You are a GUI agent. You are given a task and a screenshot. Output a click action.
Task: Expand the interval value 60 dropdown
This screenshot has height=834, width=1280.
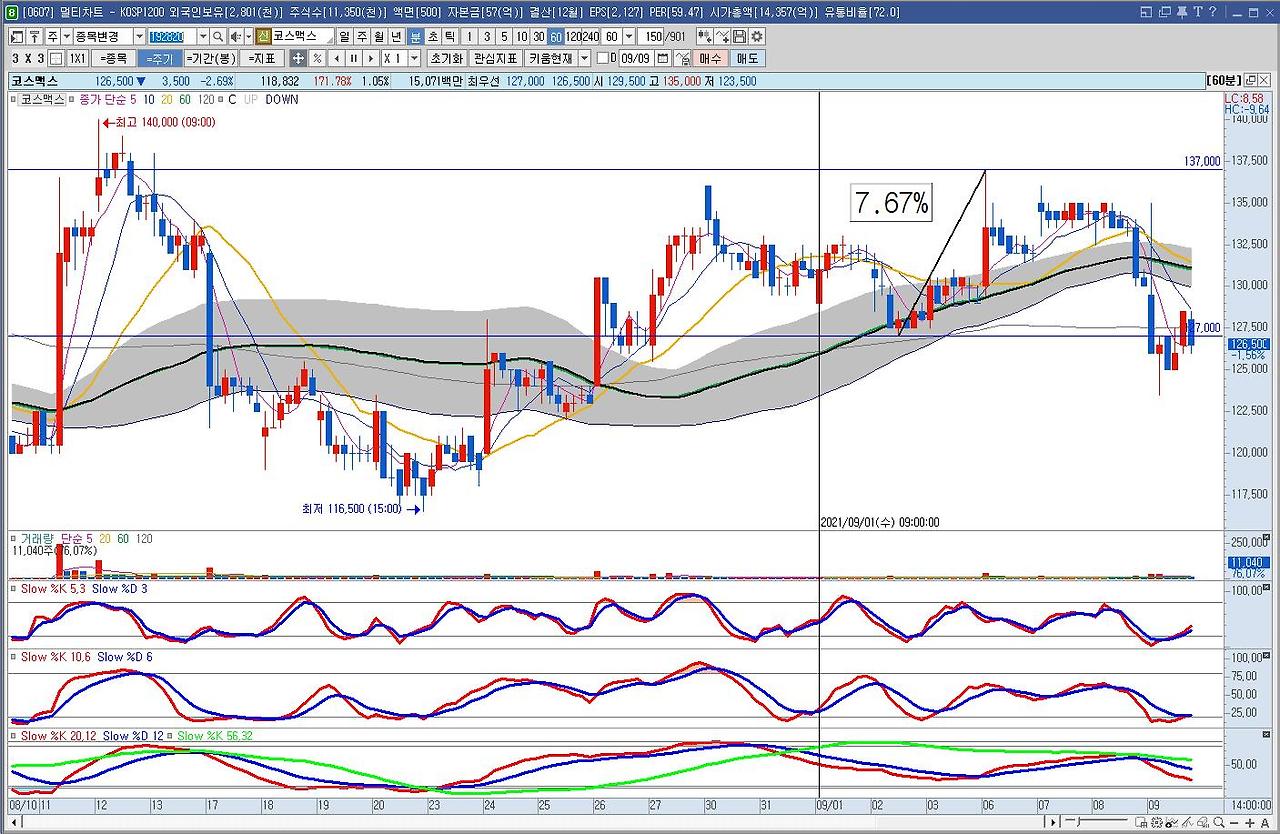pyautogui.click(x=628, y=37)
